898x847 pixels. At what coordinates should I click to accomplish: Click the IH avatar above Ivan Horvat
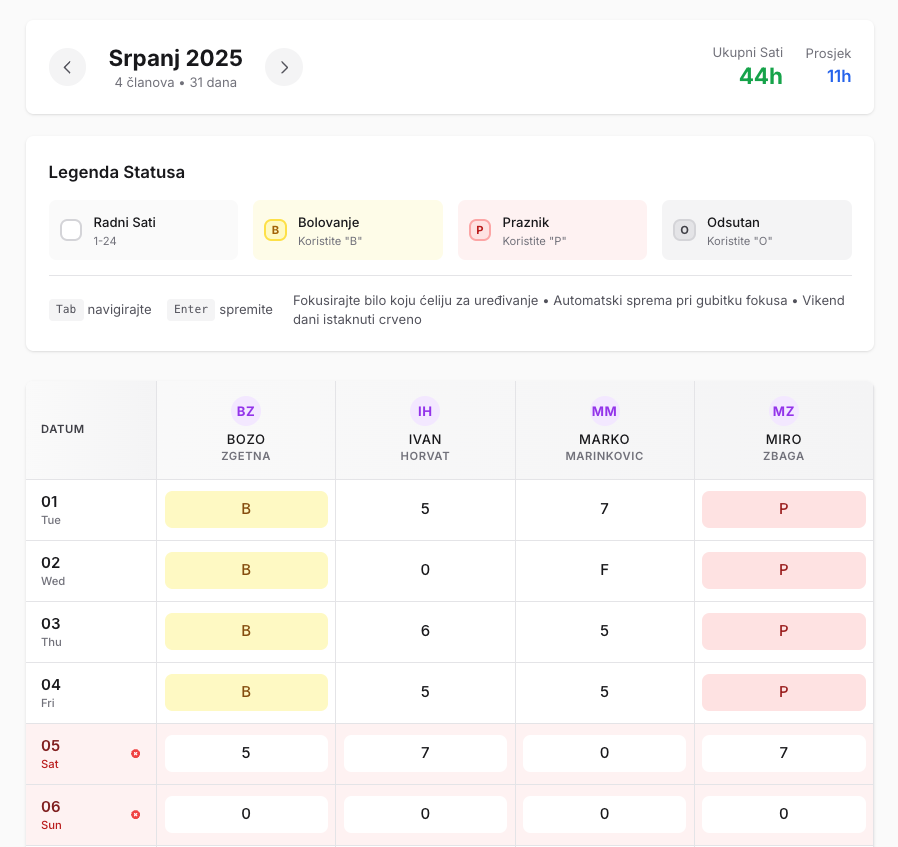tap(424, 411)
